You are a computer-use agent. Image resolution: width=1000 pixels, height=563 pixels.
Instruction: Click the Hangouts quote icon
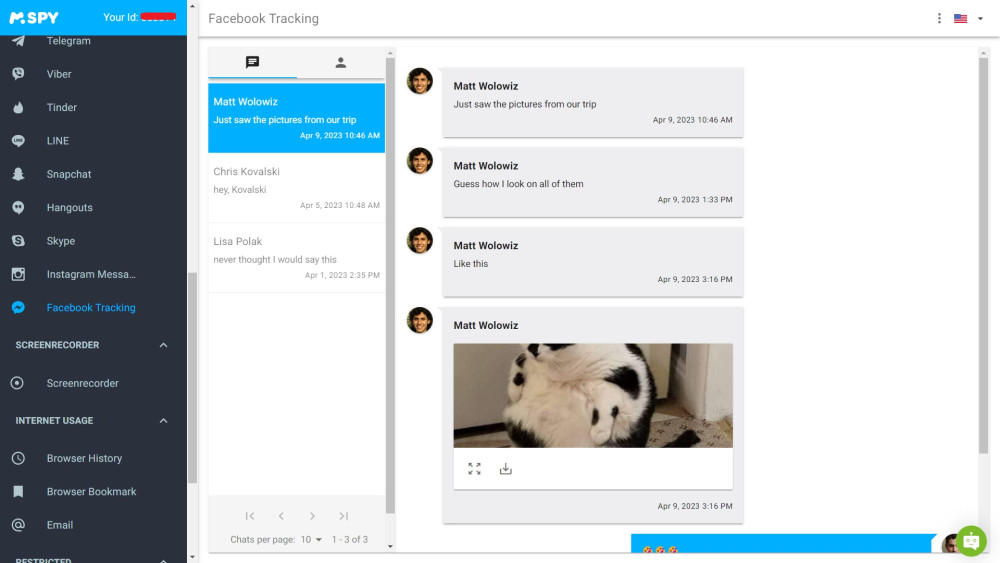[18, 207]
